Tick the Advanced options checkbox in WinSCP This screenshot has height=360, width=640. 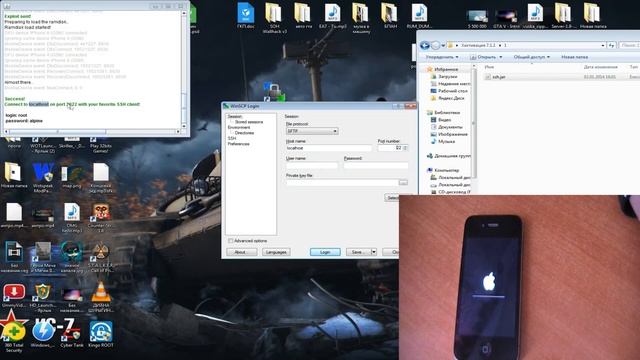point(231,241)
